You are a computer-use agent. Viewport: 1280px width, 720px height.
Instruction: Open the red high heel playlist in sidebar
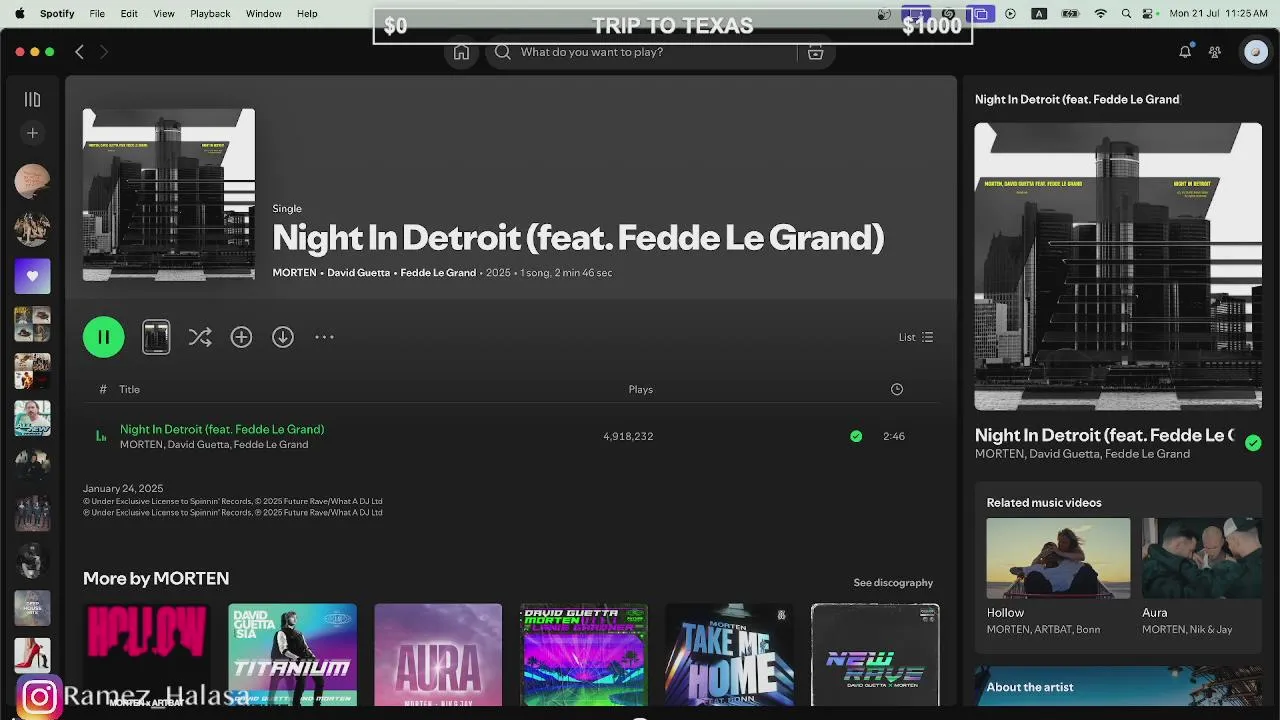(x=32, y=655)
